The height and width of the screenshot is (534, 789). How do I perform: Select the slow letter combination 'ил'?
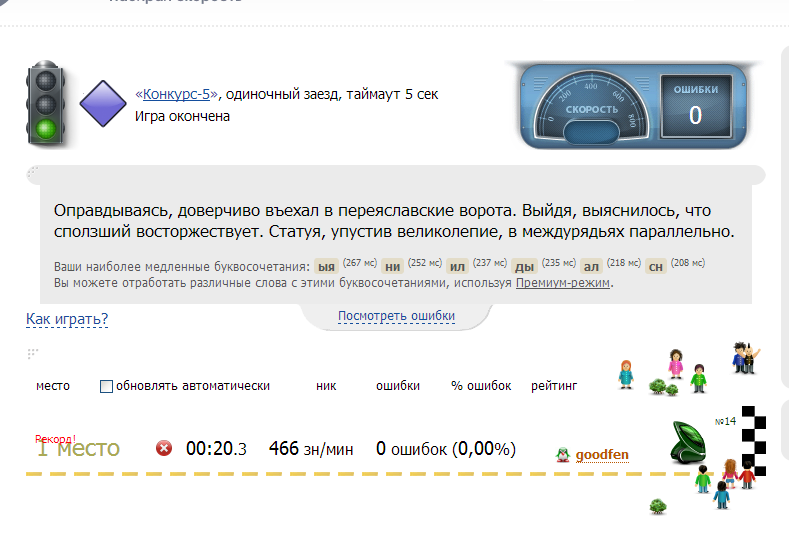pyautogui.click(x=457, y=266)
